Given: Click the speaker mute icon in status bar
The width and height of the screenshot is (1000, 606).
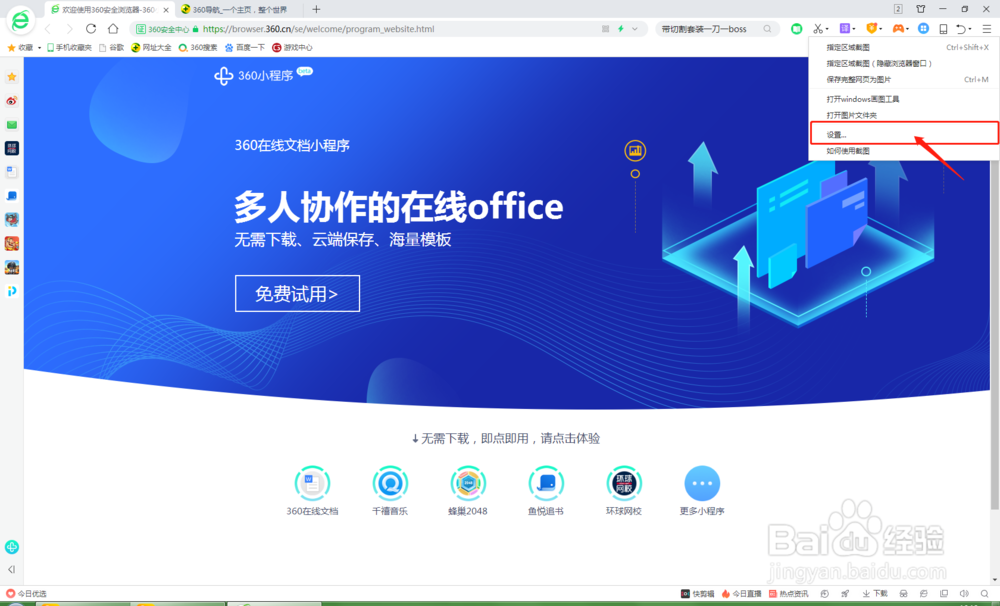Looking at the screenshot, I should [964, 594].
